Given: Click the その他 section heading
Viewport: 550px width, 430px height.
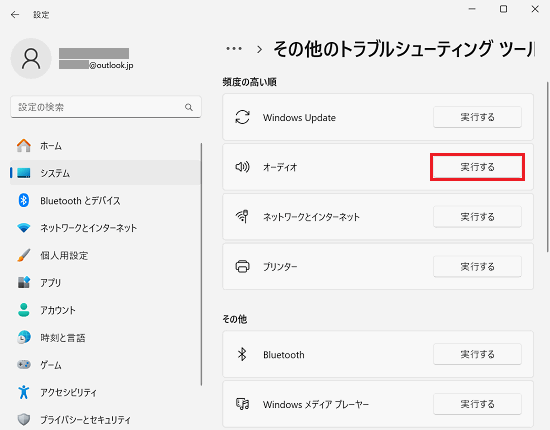Looking at the screenshot, I should (235, 319).
